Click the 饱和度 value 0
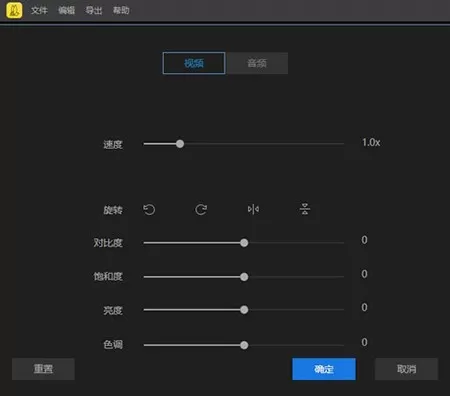 pos(364,274)
